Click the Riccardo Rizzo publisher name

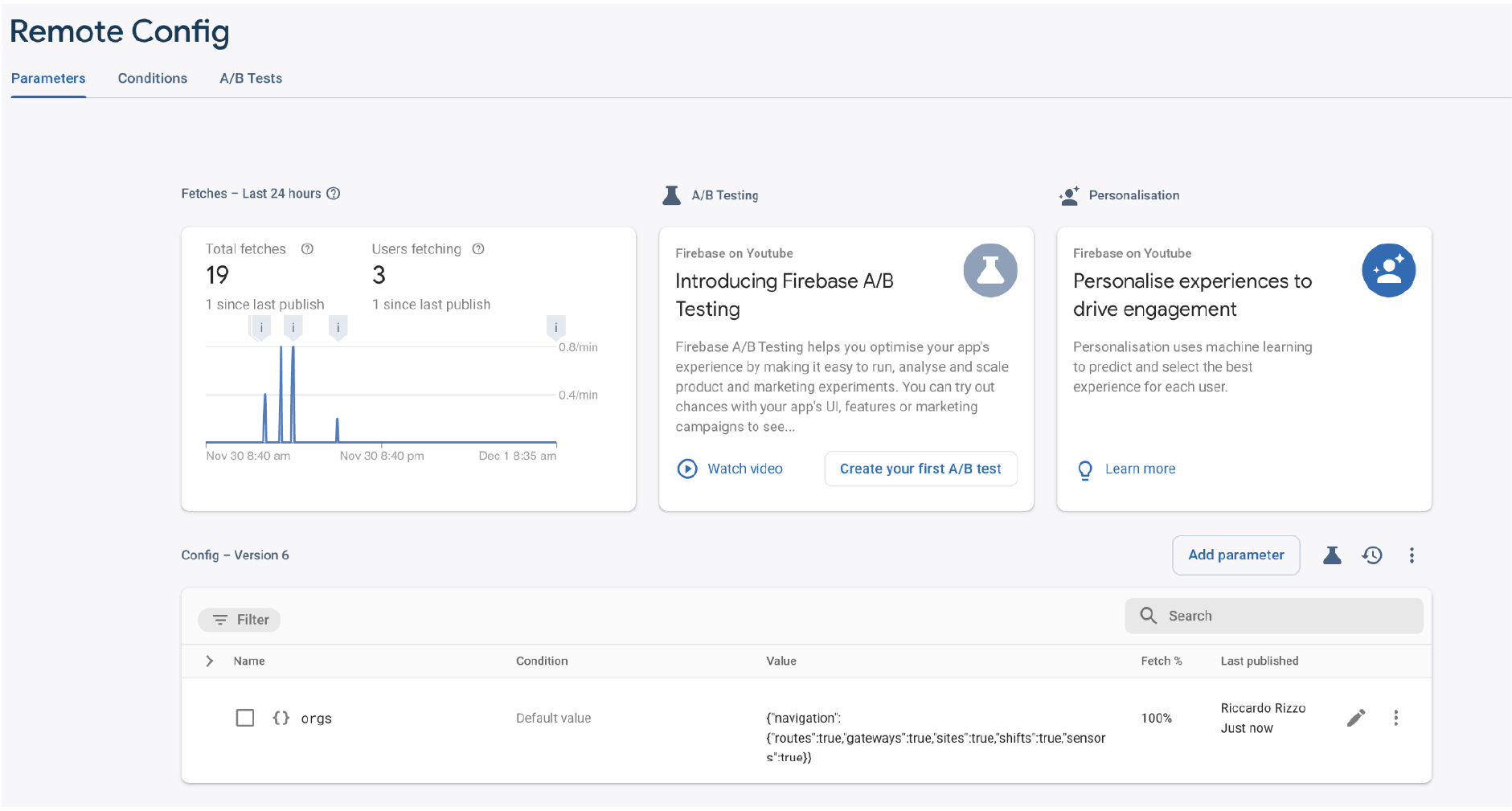(x=1263, y=708)
